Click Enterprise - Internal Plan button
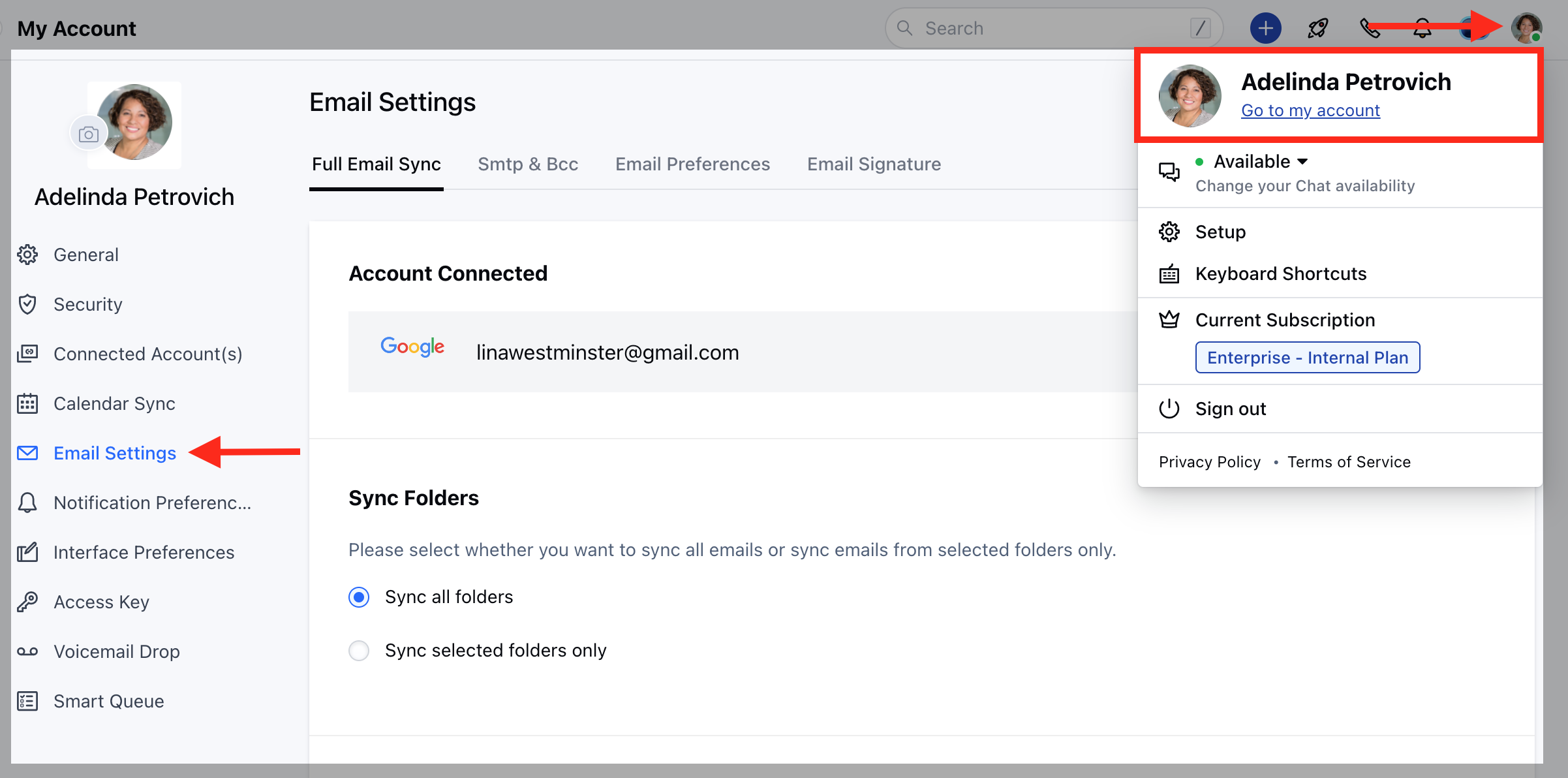Image resolution: width=1568 pixels, height=778 pixels. pyautogui.click(x=1308, y=358)
